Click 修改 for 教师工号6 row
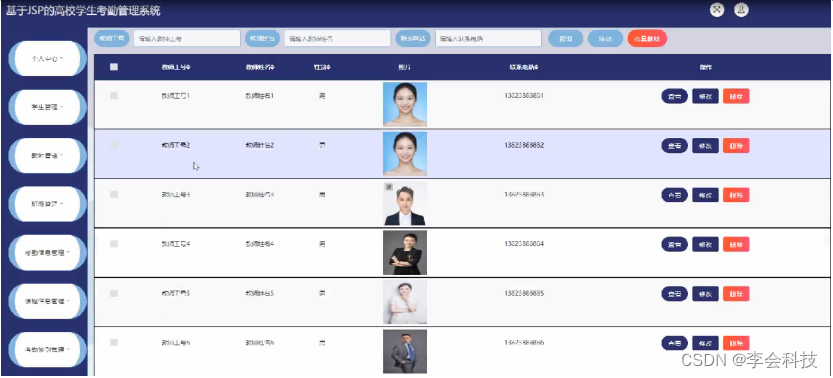 [x=706, y=343]
